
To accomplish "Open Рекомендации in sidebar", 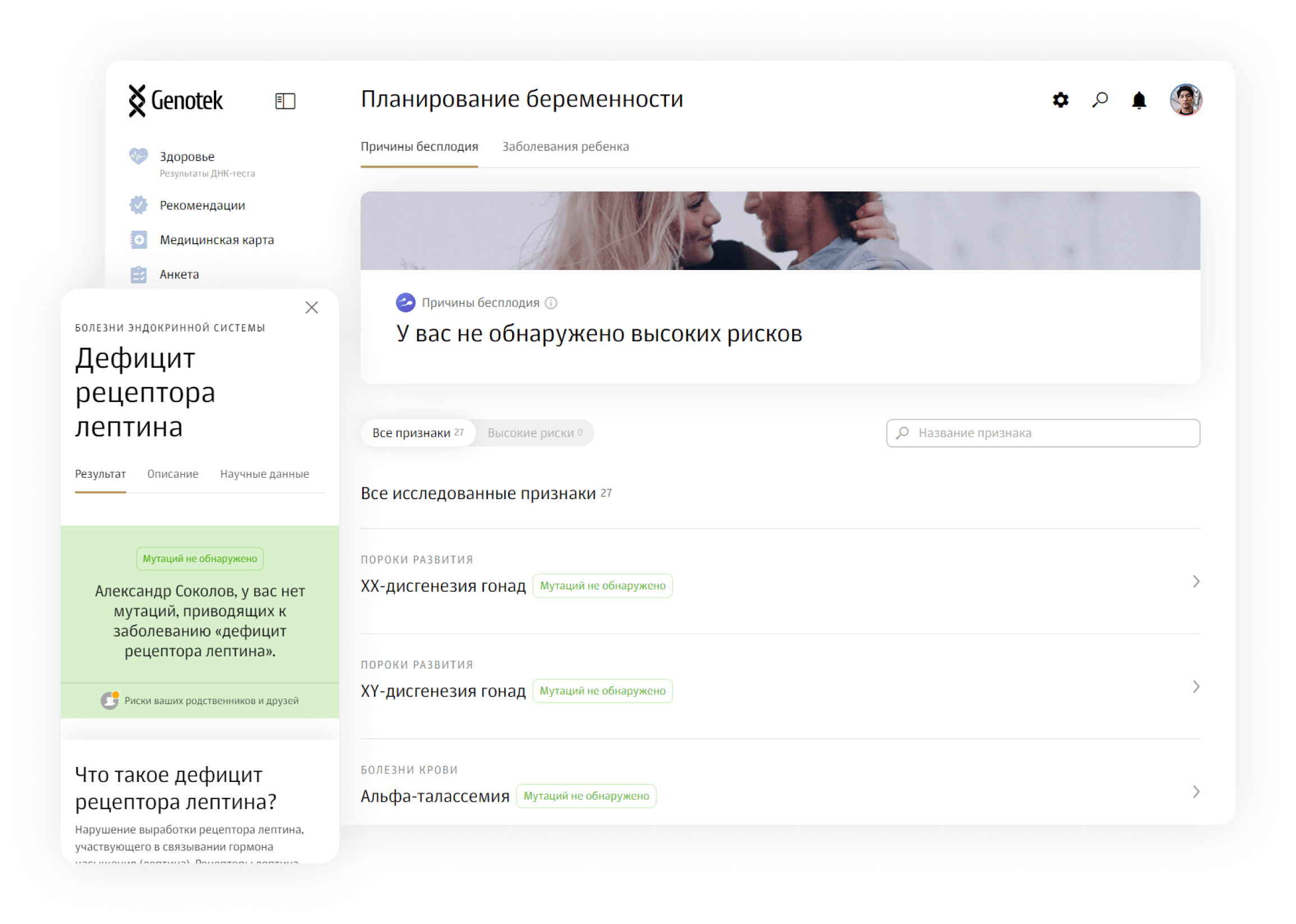I will tap(202, 205).
